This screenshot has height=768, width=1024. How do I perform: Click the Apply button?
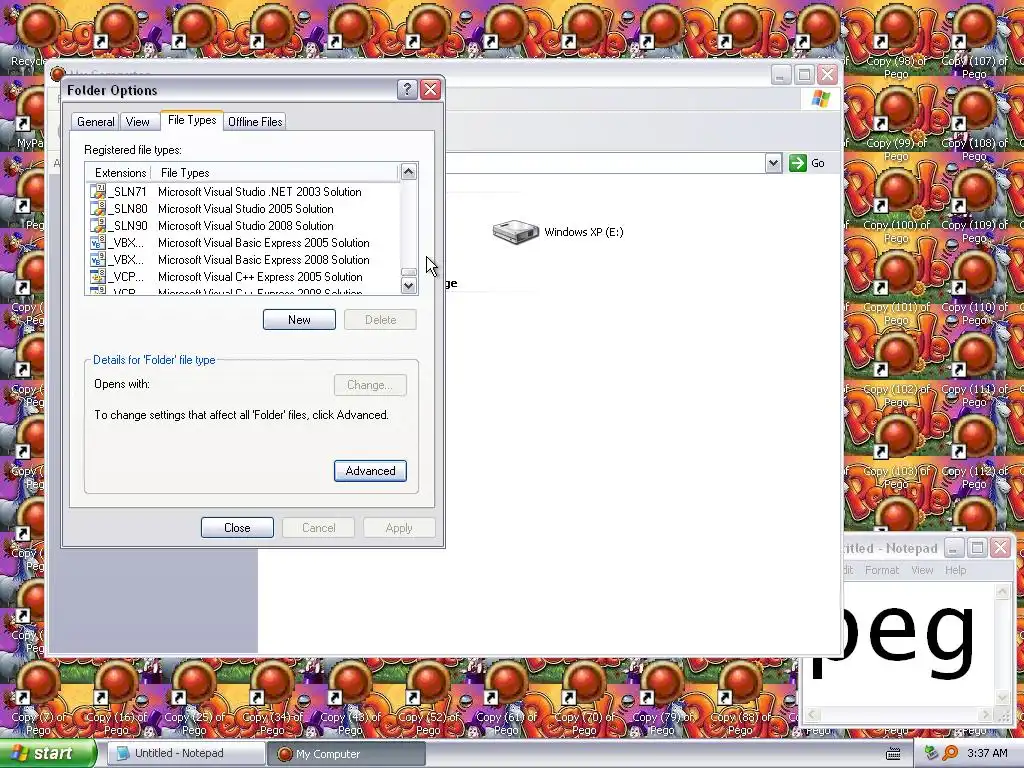399,528
